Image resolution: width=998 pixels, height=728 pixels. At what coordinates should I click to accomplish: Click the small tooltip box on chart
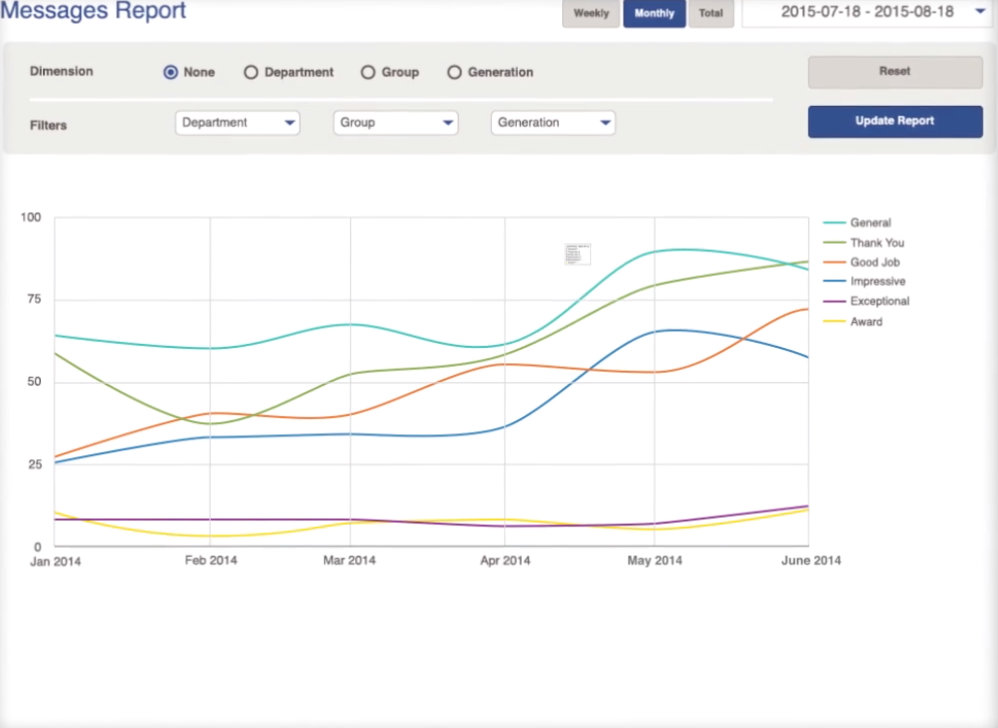[578, 254]
